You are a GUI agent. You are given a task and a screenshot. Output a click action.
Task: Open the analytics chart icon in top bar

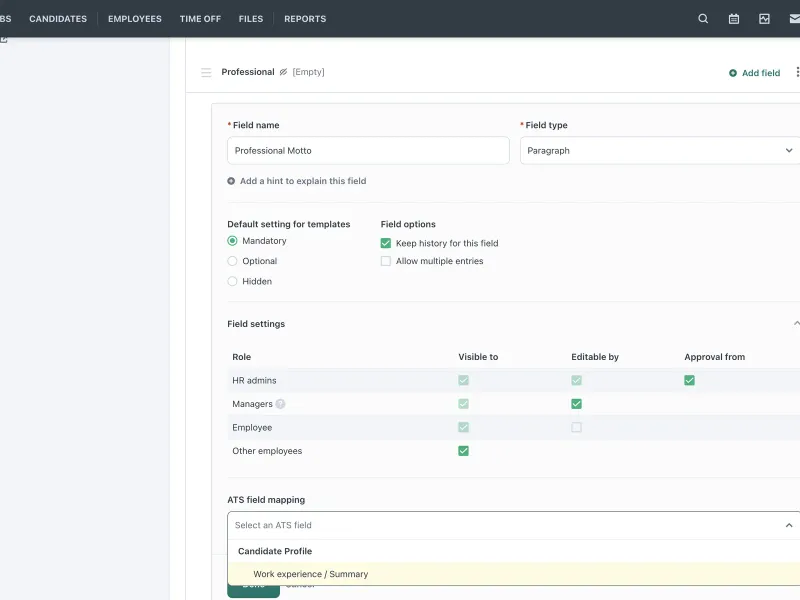click(764, 19)
